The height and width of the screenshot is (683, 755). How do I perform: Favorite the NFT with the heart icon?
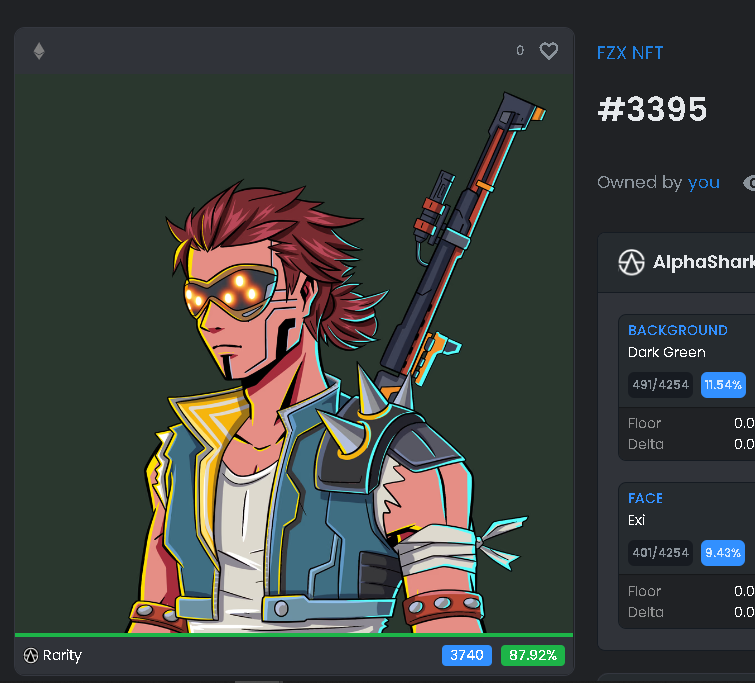(x=548, y=51)
